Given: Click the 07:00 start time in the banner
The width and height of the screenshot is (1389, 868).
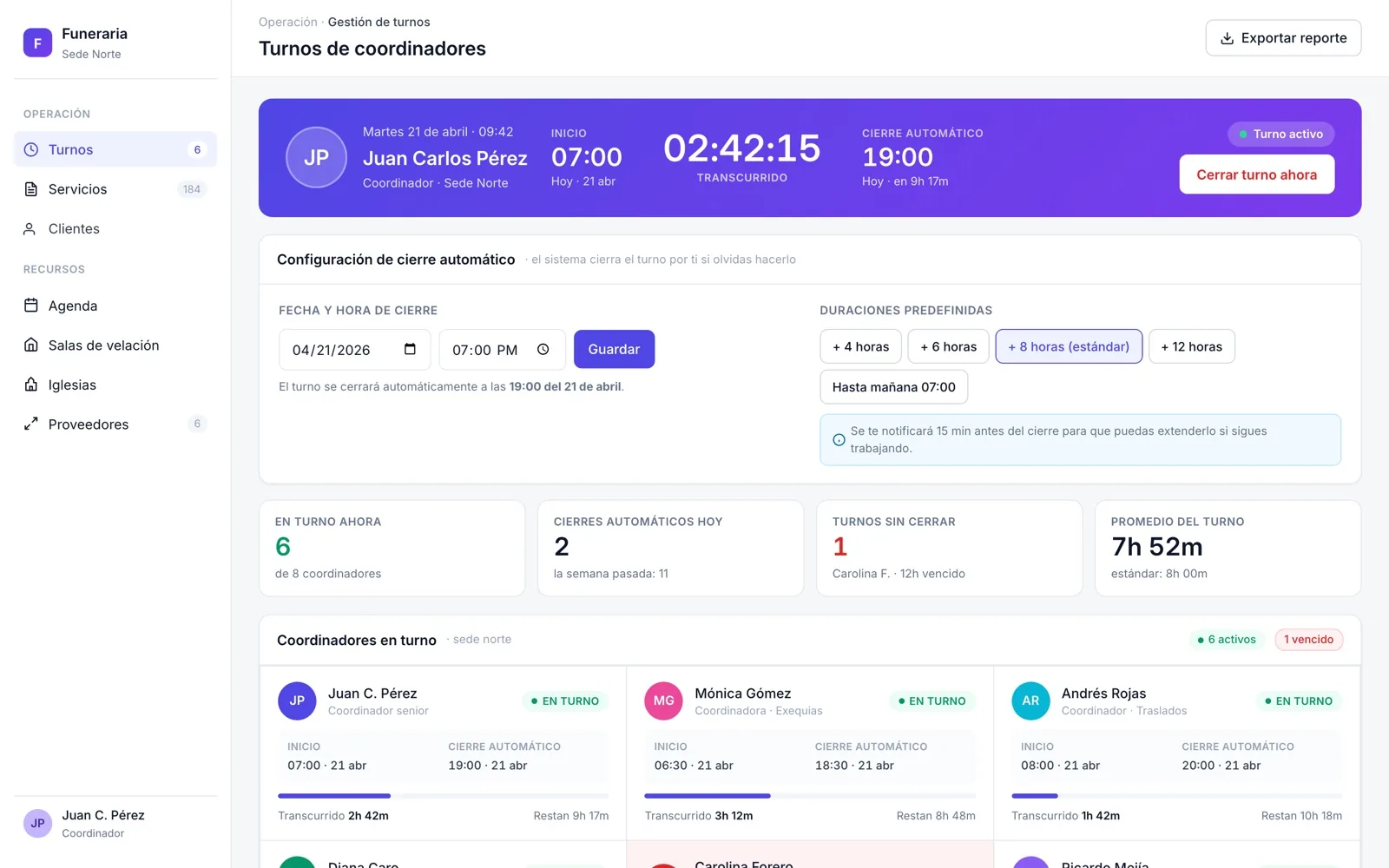Looking at the screenshot, I should click(x=587, y=157).
